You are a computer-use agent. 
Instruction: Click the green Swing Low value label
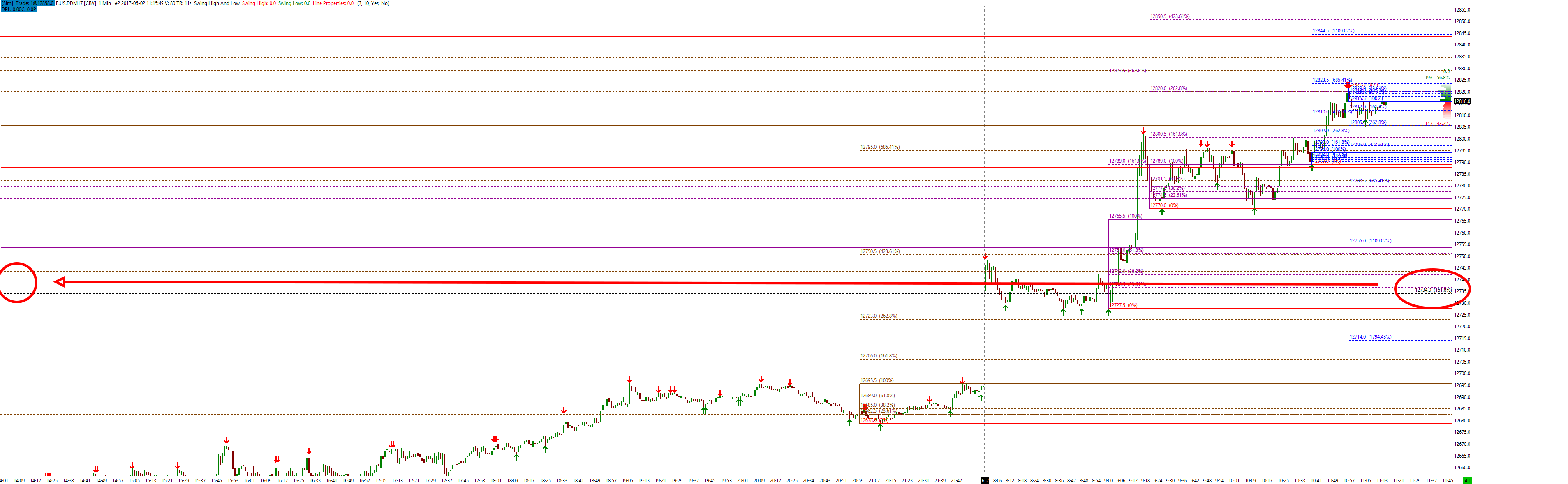click(294, 3)
